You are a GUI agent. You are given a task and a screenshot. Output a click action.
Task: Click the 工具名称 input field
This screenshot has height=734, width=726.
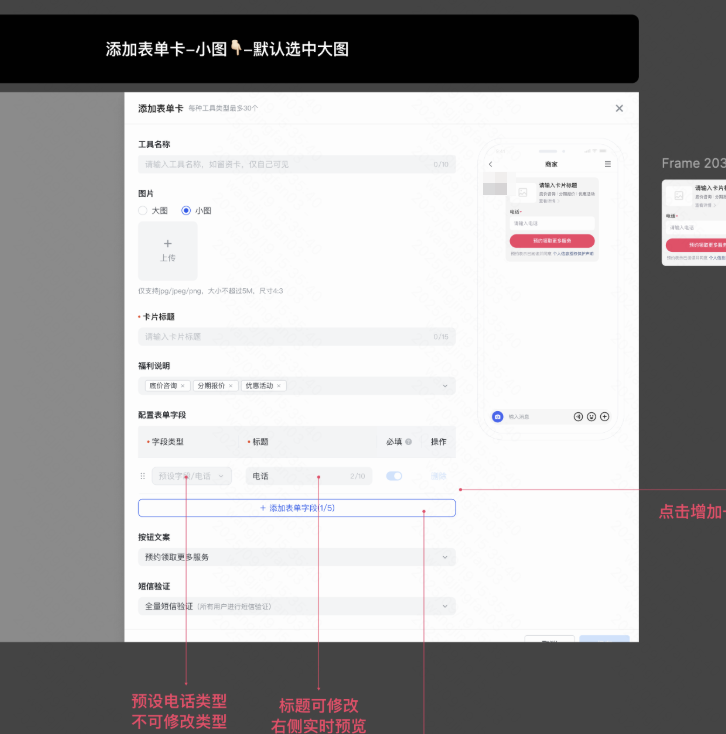point(297,164)
